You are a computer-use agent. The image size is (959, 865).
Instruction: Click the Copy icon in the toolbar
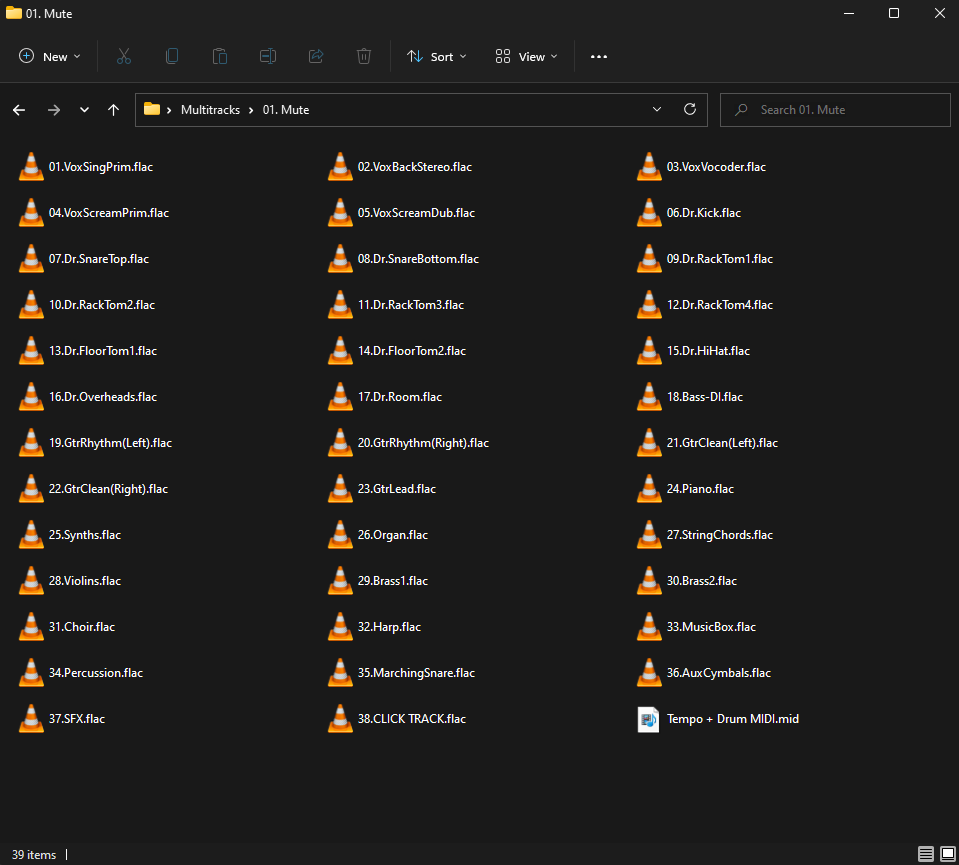(171, 56)
